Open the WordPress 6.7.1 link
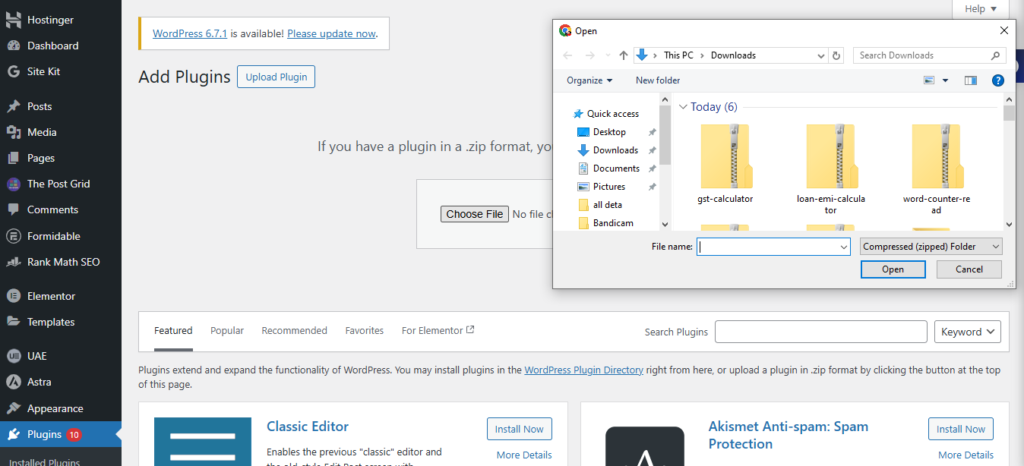The width and height of the screenshot is (1024, 466). pyautogui.click(x=189, y=33)
